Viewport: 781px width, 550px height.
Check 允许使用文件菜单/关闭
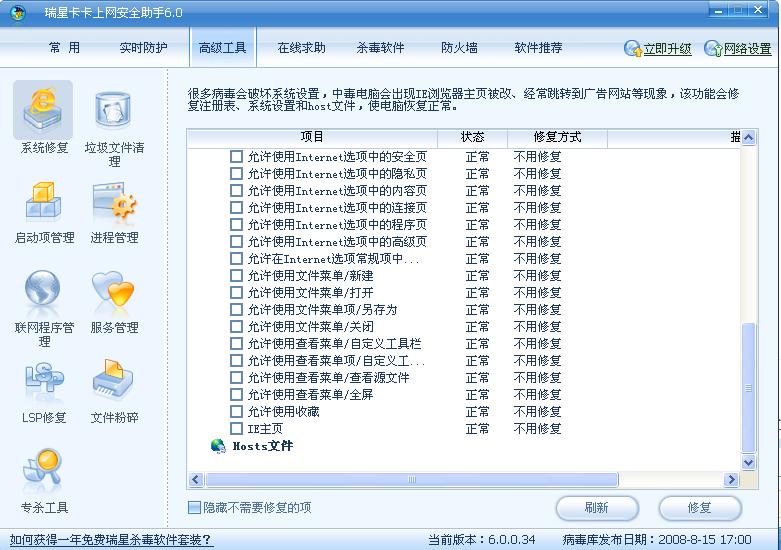point(236,326)
